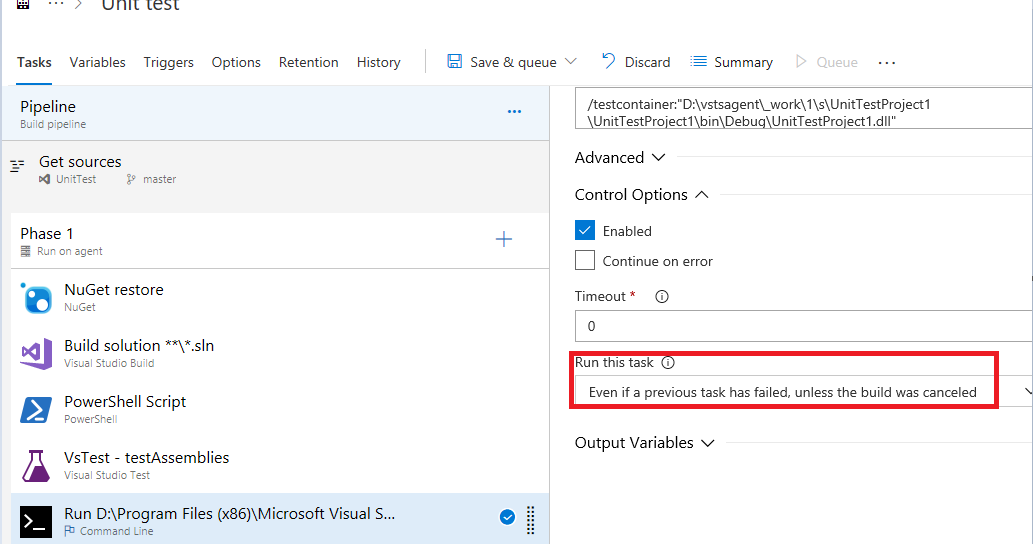The image size is (1033, 544).
Task: Click the NuGet restore task icon
Action: (x=37, y=298)
